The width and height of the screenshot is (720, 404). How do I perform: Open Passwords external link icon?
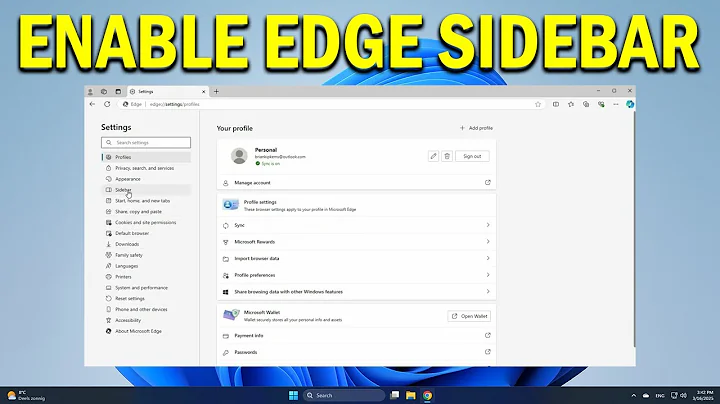pyautogui.click(x=488, y=352)
